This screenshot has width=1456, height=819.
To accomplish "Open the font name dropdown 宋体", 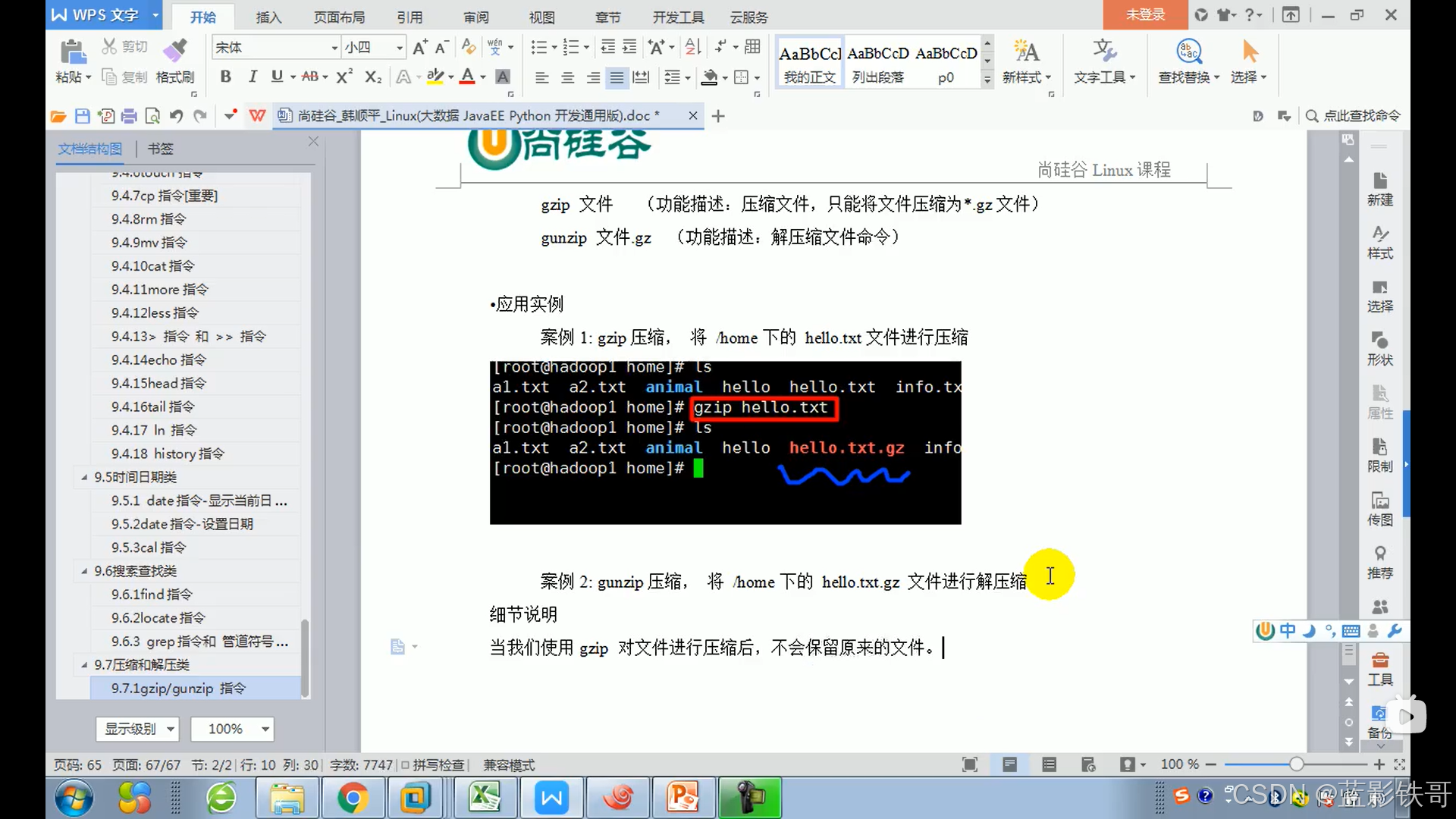I will (x=334, y=48).
